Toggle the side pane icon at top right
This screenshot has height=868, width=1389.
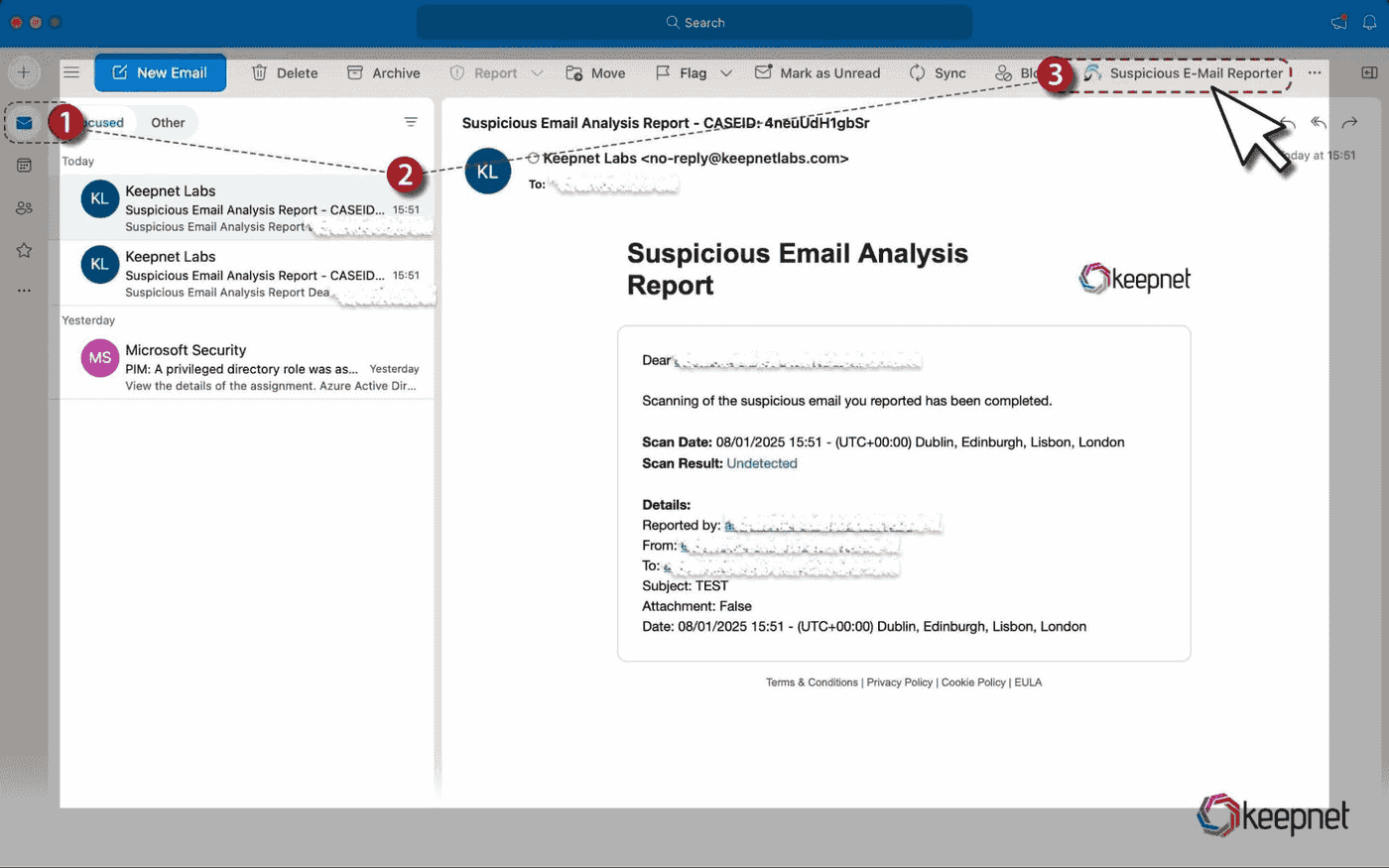pyautogui.click(x=1369, y=72)
